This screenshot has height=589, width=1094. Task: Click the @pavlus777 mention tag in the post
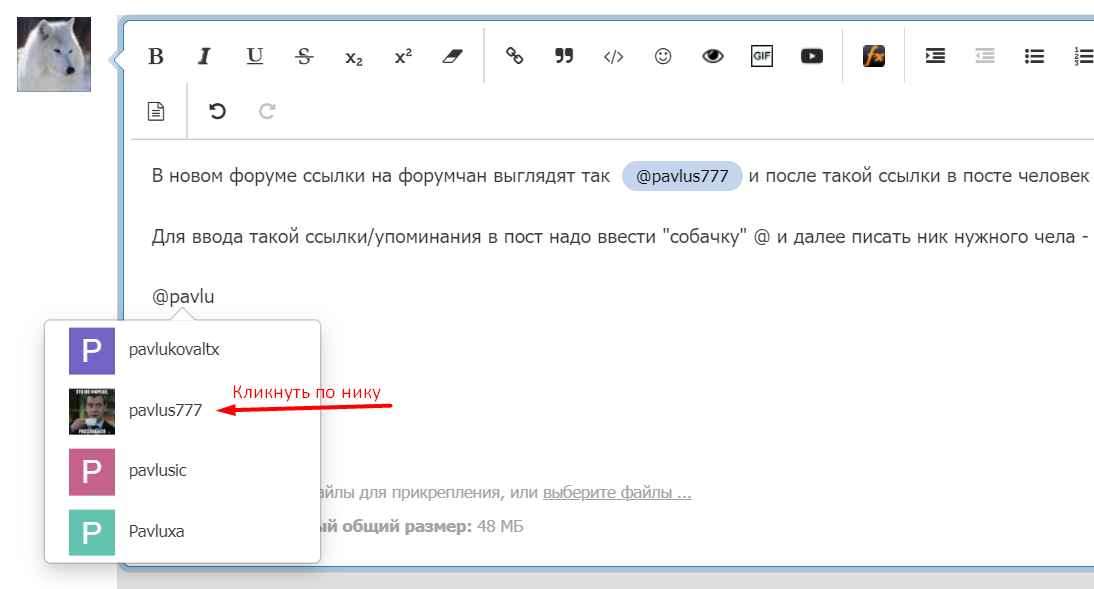point(682,177)
